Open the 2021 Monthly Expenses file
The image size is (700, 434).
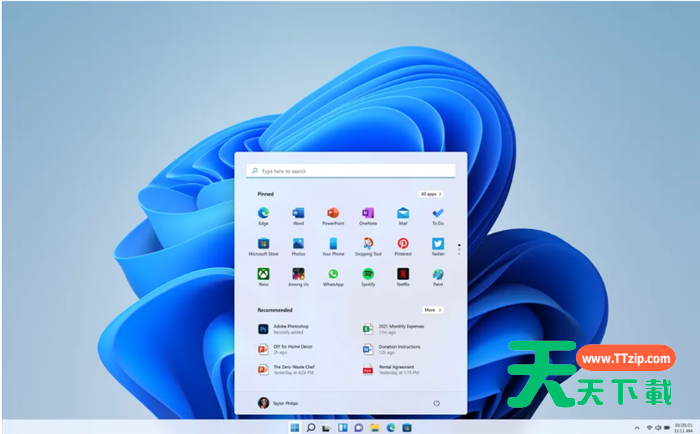(x=393, y=329)
